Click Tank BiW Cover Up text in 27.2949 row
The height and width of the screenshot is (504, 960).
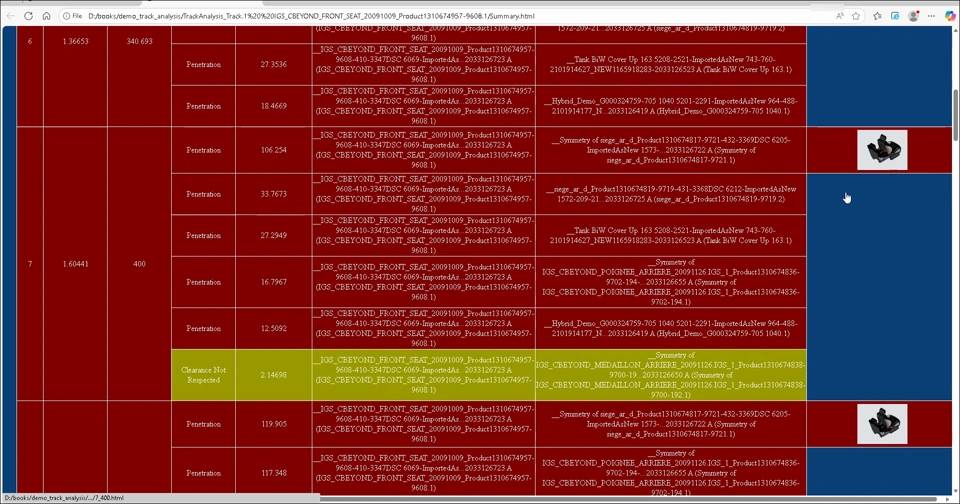(x=670, y=235)
